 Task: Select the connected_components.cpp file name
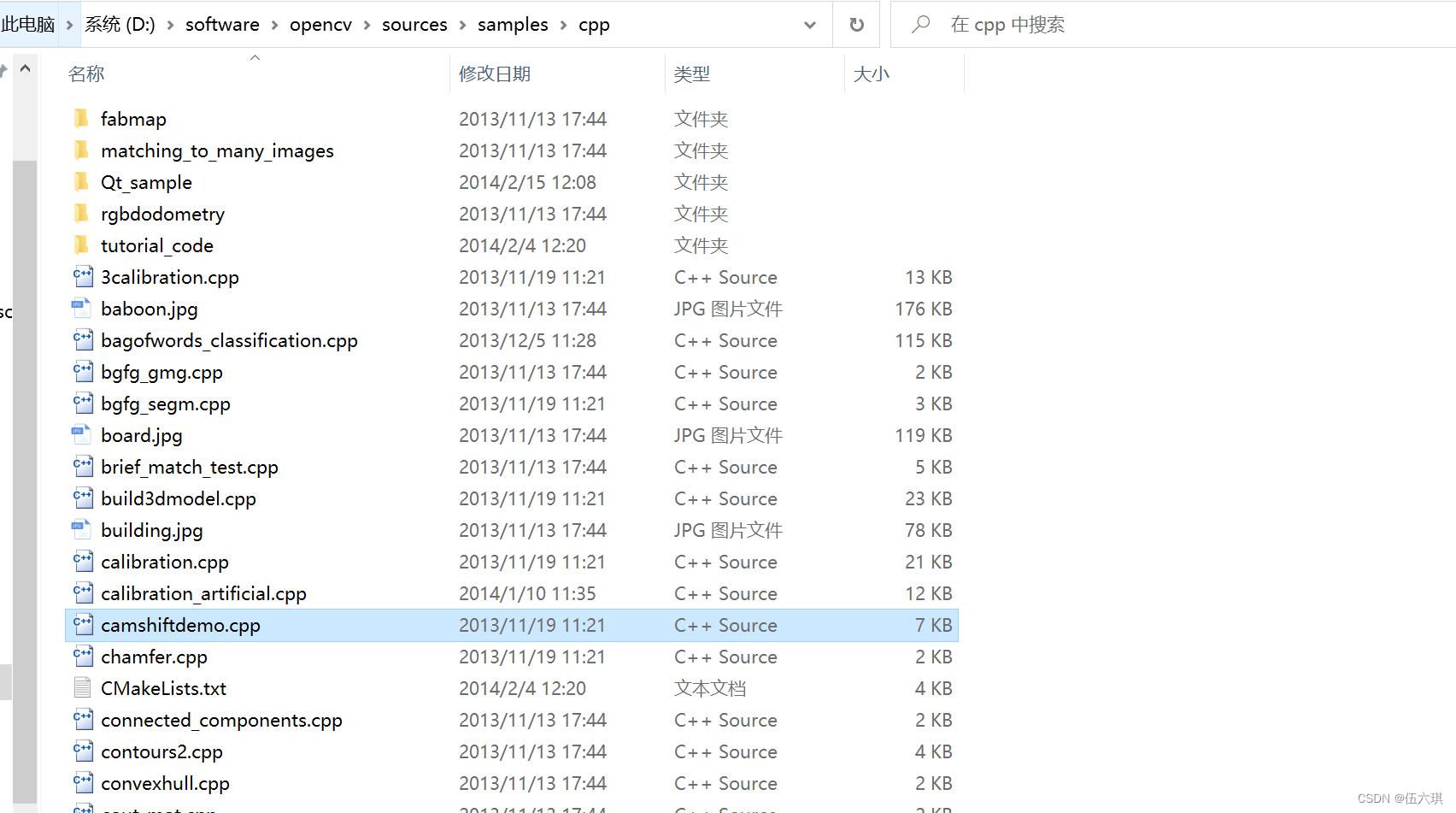[x=221, y=720]
